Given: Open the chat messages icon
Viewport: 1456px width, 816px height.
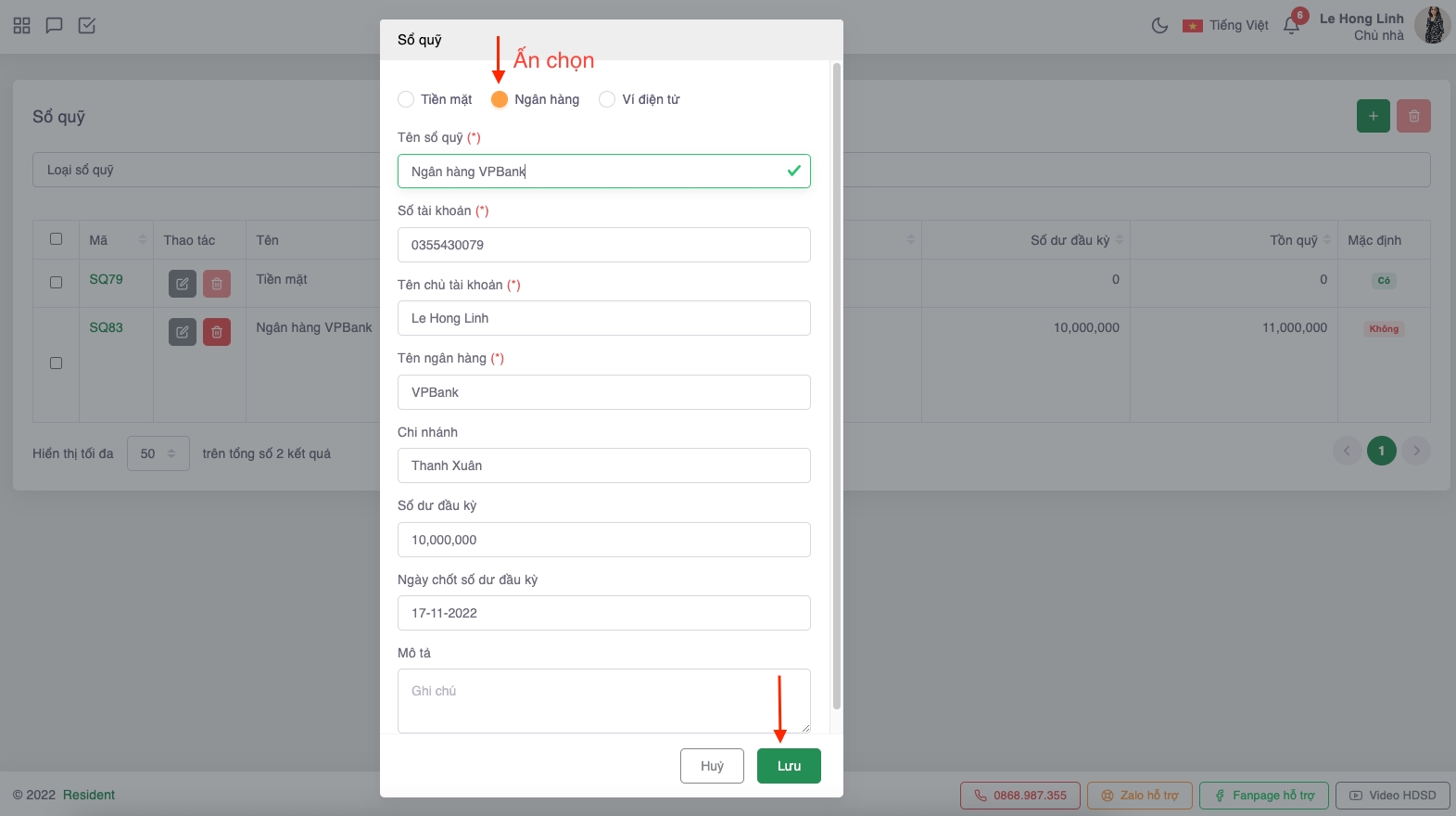Looking at the screenshot, I should coord(55,25).
